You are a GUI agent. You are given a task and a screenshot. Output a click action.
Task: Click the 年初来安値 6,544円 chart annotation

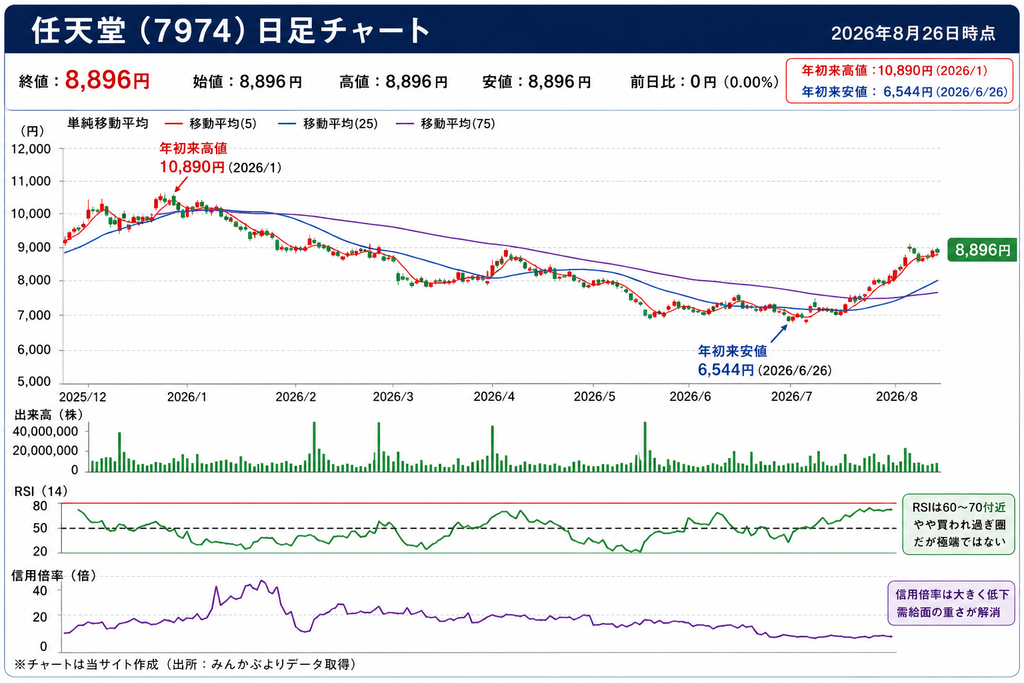764,360
